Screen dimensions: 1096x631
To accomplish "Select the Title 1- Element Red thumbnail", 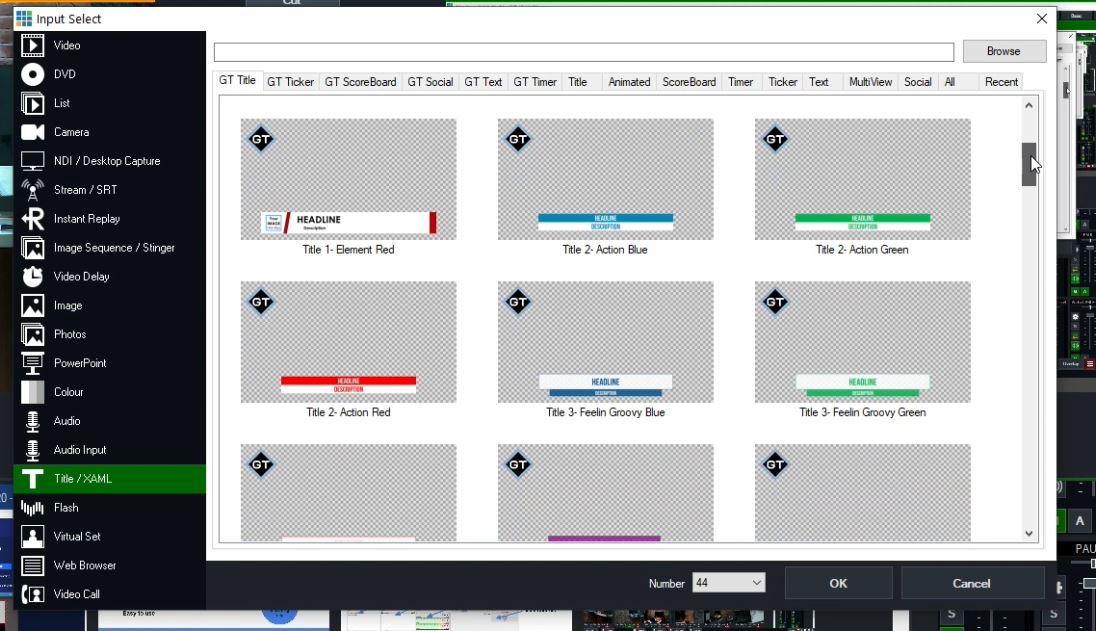I will [x=348, y=180].
